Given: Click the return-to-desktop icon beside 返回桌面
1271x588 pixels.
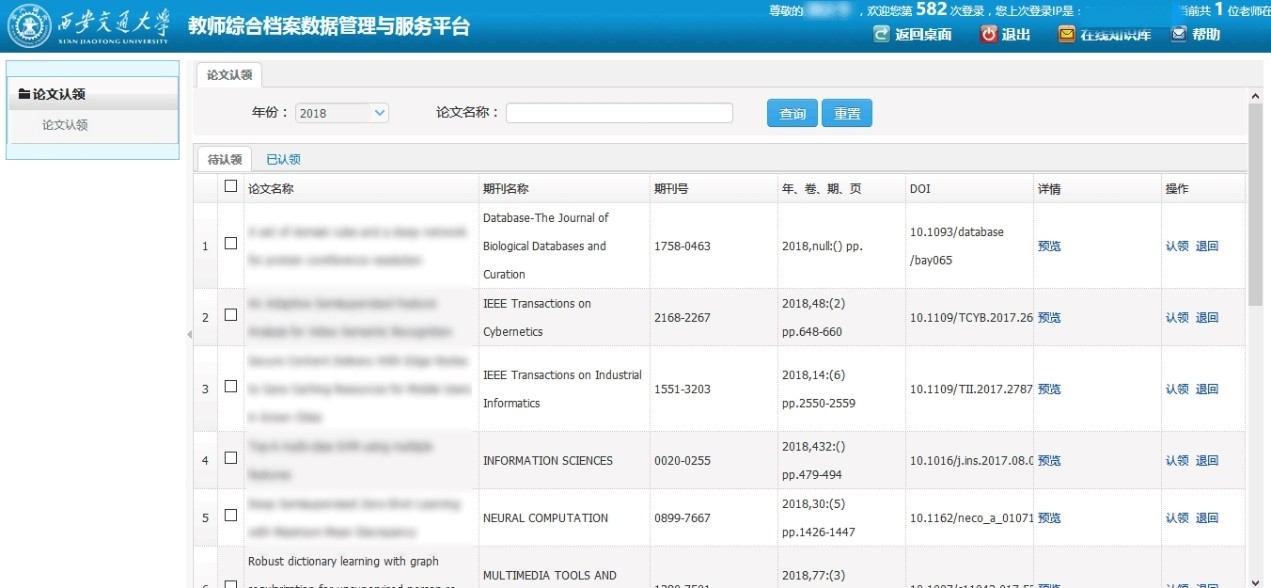Looking at the screenshot, I should coord(881,34).
